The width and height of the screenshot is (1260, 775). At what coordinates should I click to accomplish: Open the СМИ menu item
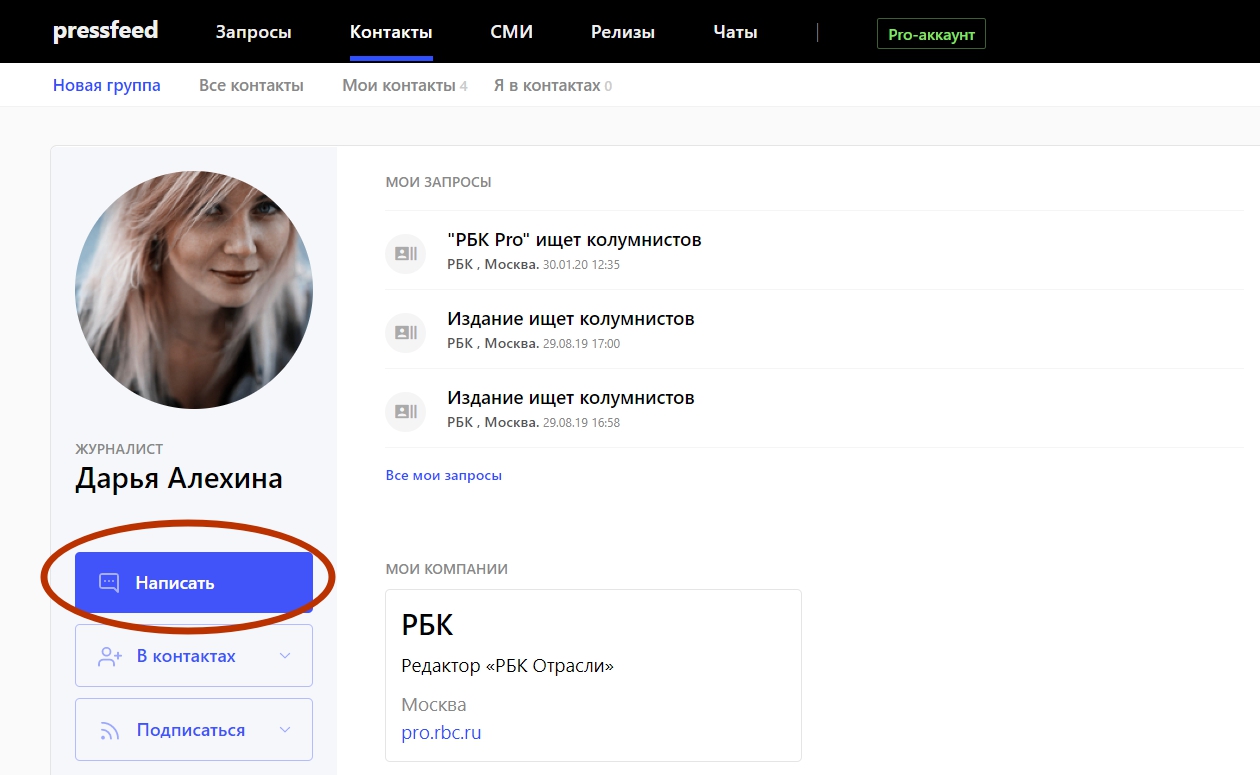(511, 32)
